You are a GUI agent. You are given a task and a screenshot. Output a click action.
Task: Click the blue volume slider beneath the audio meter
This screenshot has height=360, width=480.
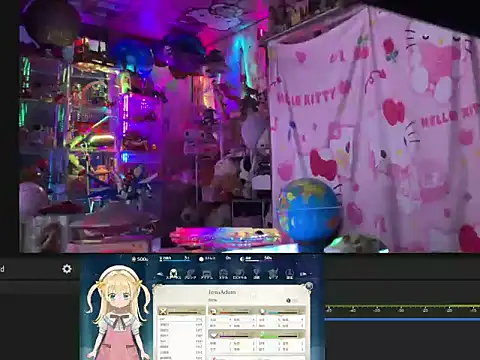click(402, 319)
